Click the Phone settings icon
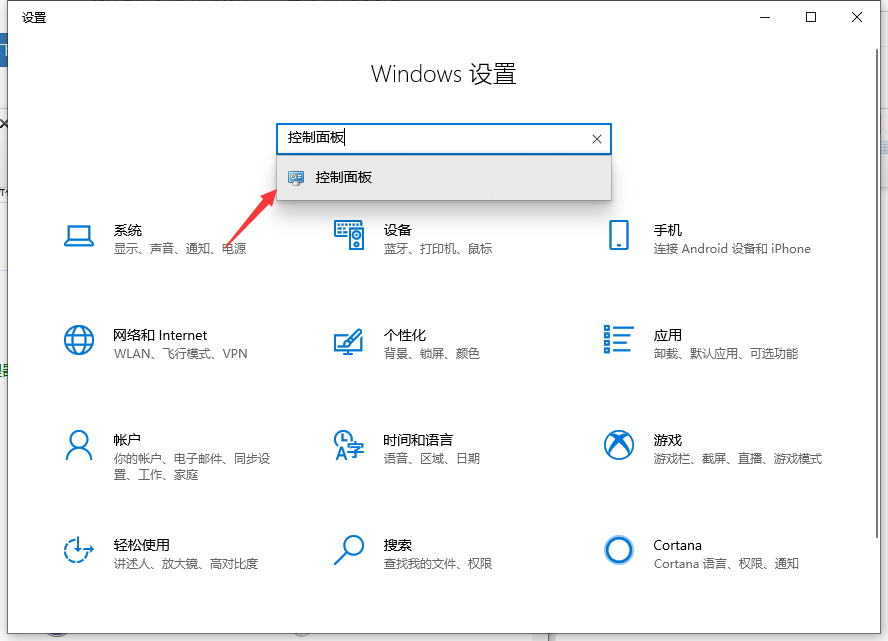Image resolution: width=888 pixels, height=641 pixels. coord(619,236)
